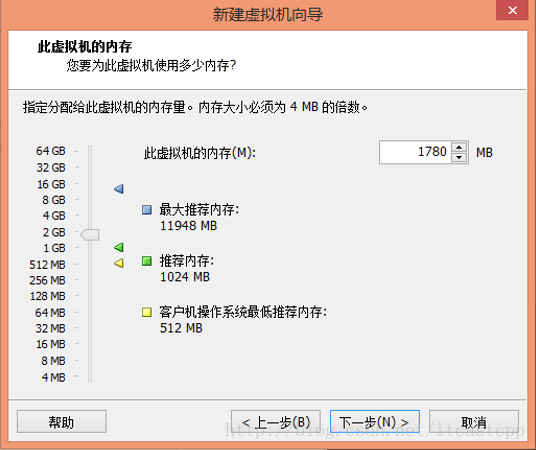The image size is (536, 450).
Task: Decrease memory with the spinner down arrow
Action: (459, 157)
